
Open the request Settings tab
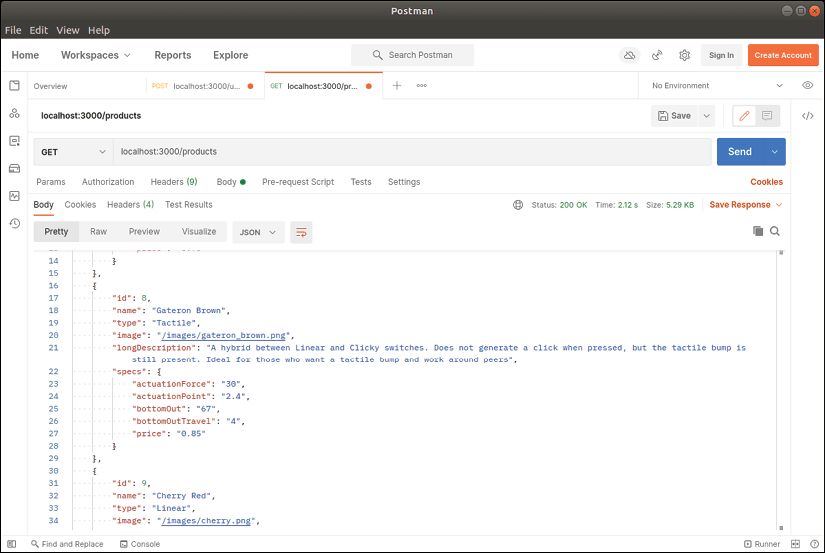coord(404,182)
